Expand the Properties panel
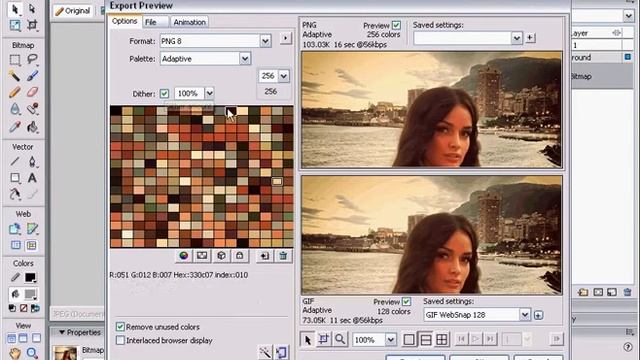The image size is (640, 360). pos(62,332)
